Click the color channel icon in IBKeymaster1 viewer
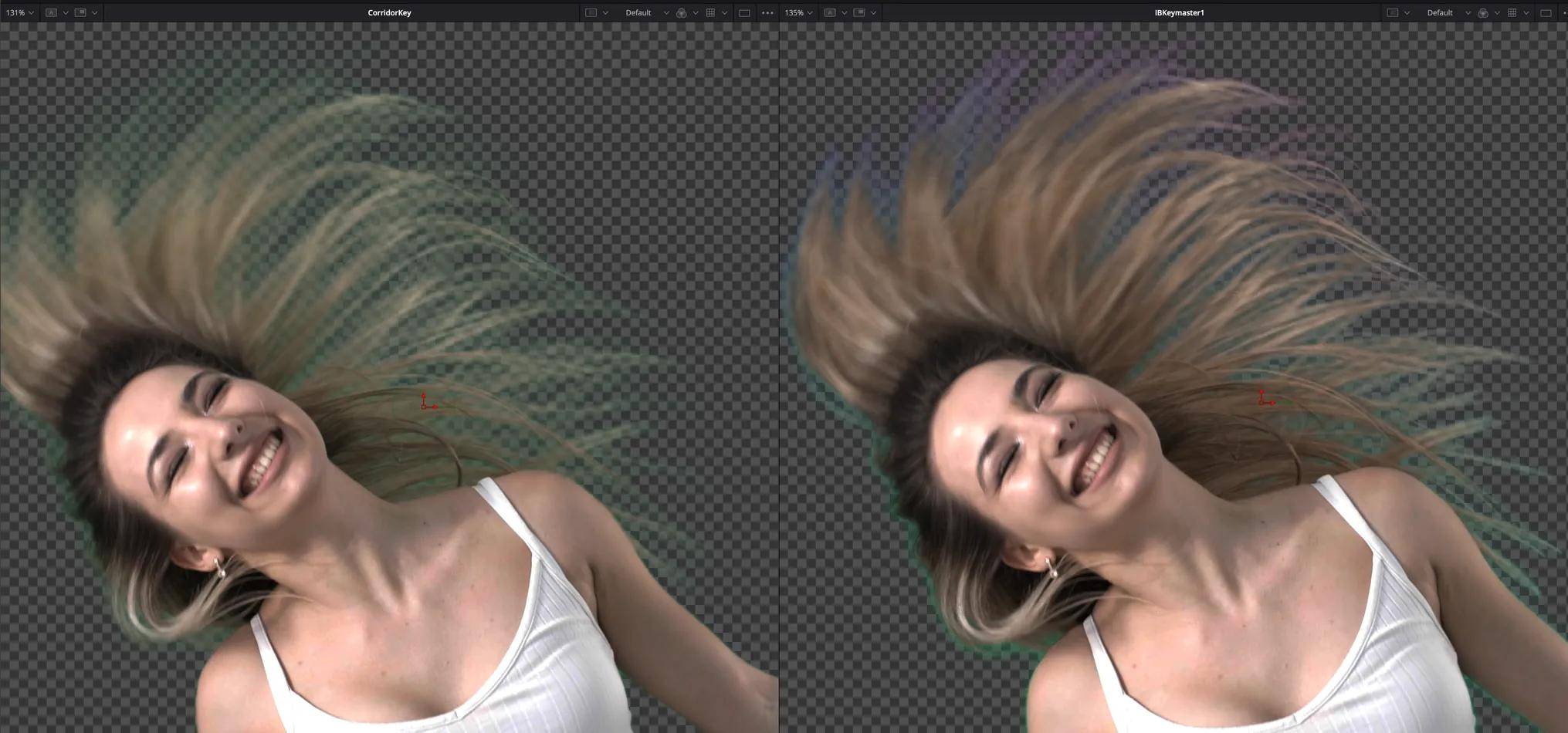 point(1483,12)
